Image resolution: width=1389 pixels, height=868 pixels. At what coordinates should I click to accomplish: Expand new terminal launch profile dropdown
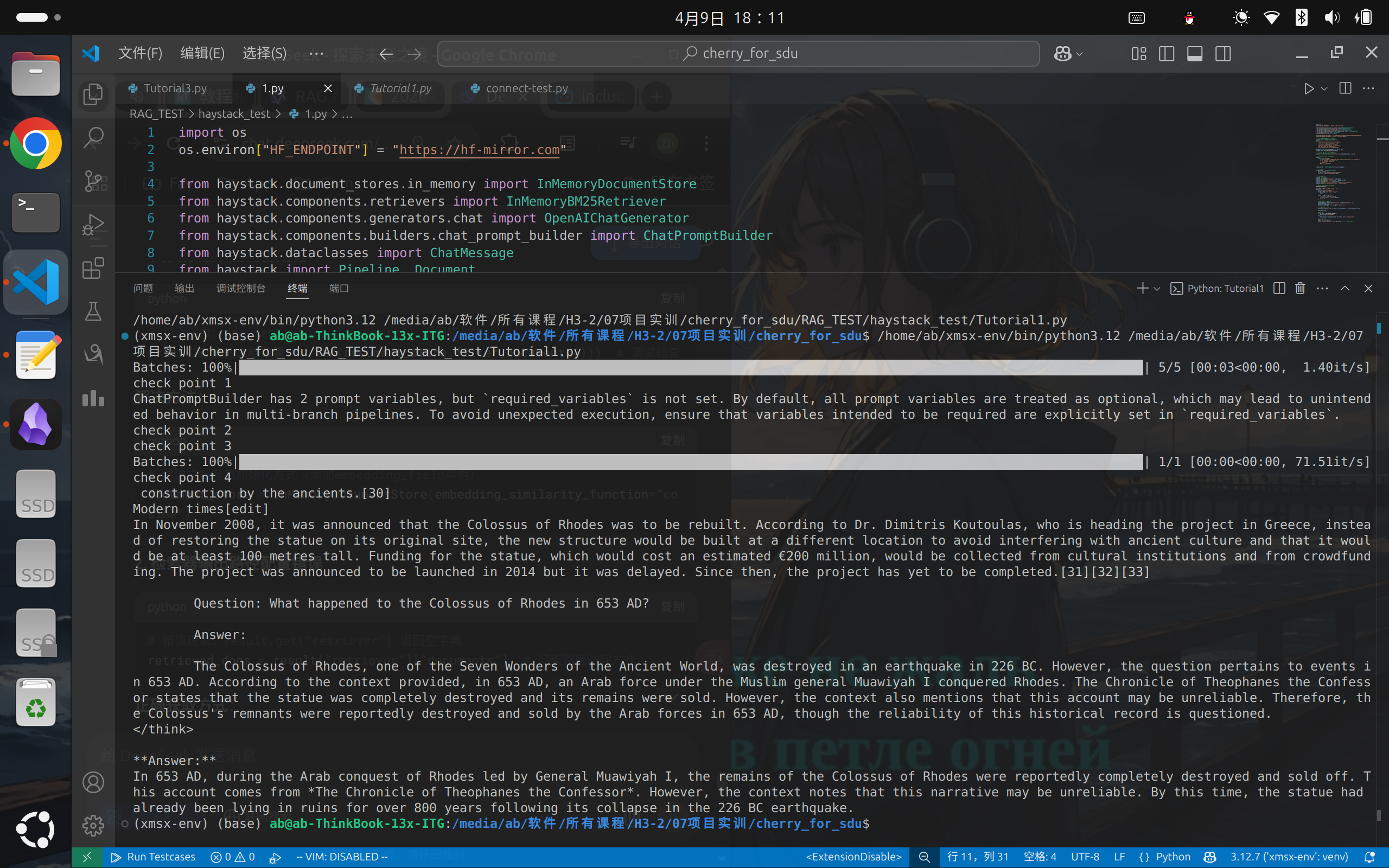pos(1157,289)
